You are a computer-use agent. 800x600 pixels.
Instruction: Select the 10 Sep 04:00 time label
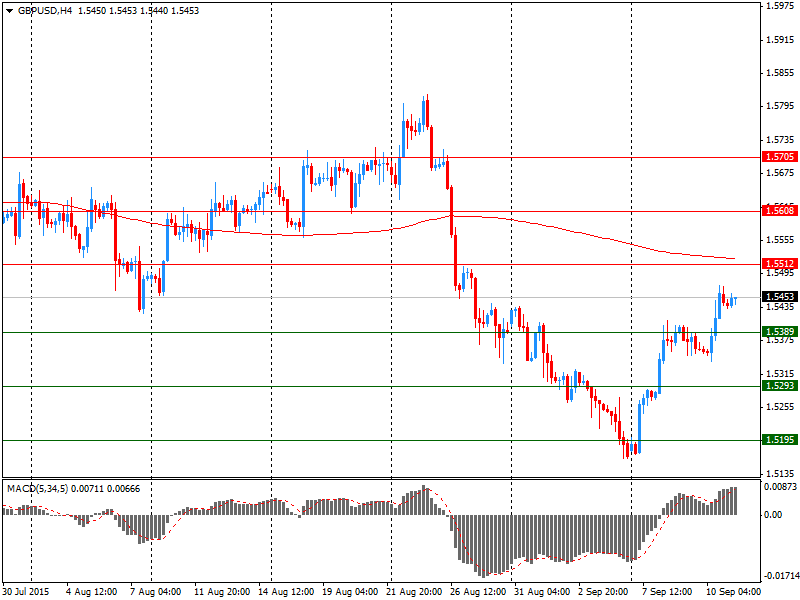click(734, 592)
